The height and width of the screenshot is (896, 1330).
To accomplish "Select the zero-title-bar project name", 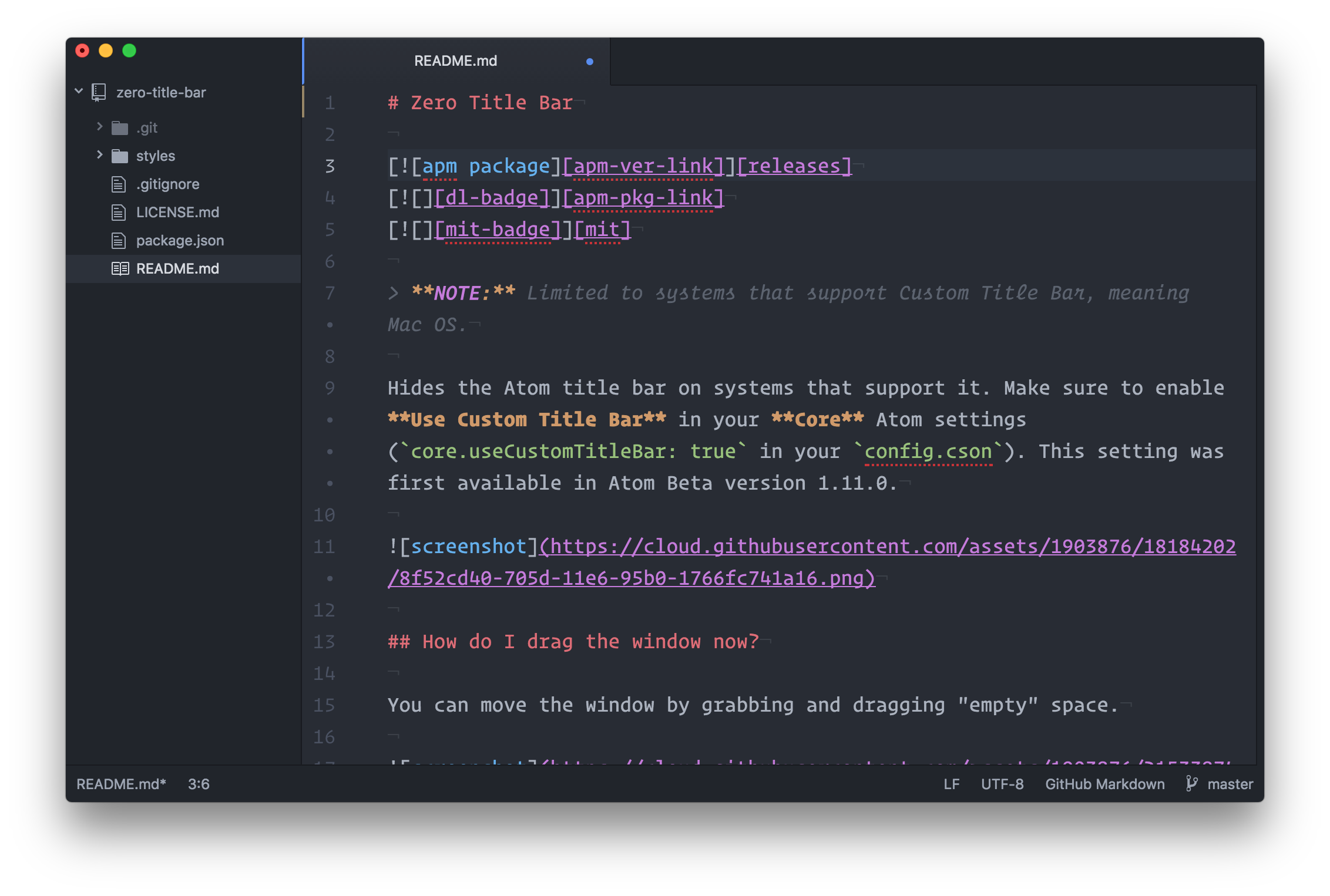I will pos(161,93).
